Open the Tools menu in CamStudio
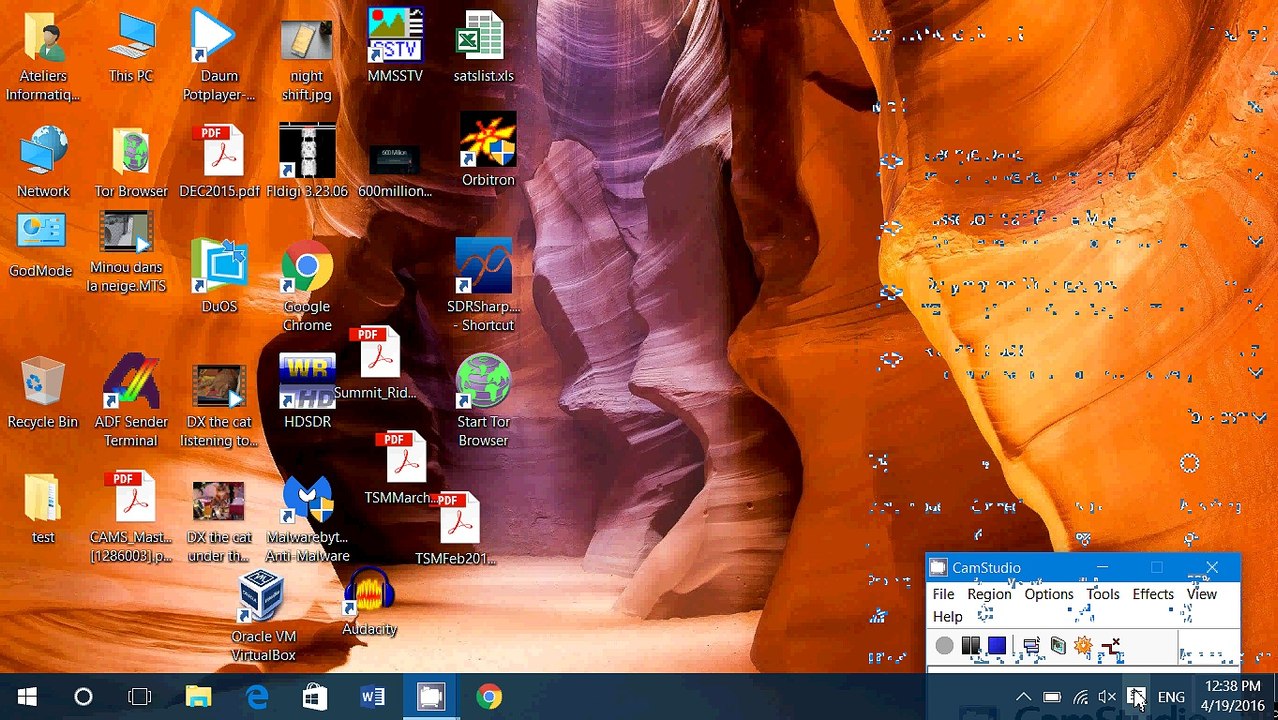Image resolution: width=1278 pixels, height=720 pixels. pyautogui.click(x=1102, y=594)
